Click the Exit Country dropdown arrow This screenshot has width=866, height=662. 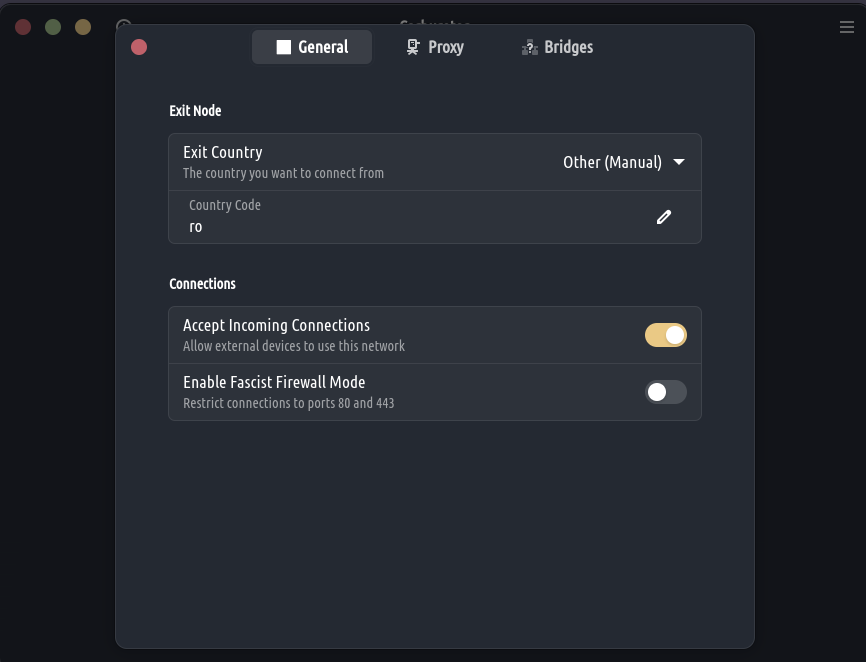(679, 162)
